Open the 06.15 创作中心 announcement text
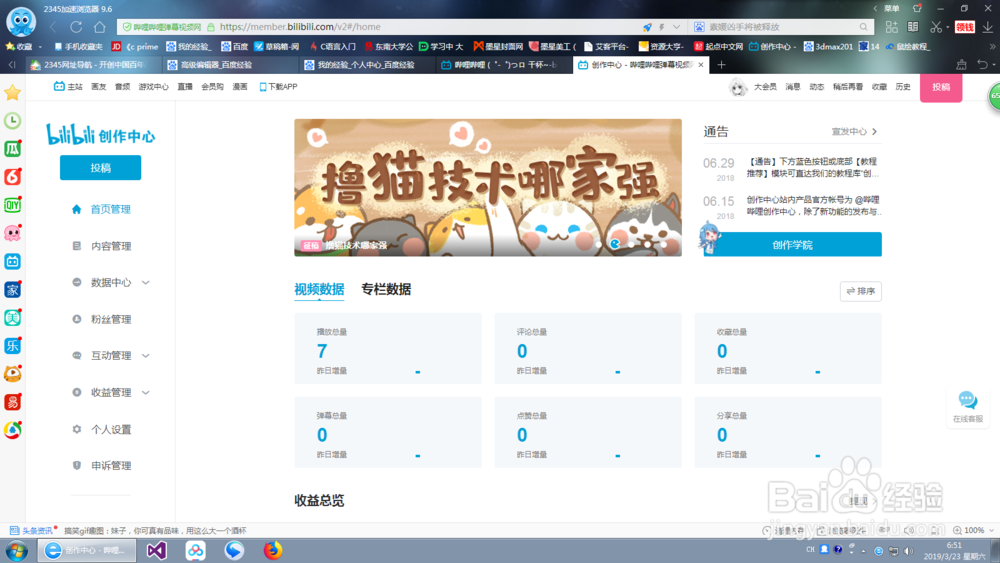 (812, 205)
